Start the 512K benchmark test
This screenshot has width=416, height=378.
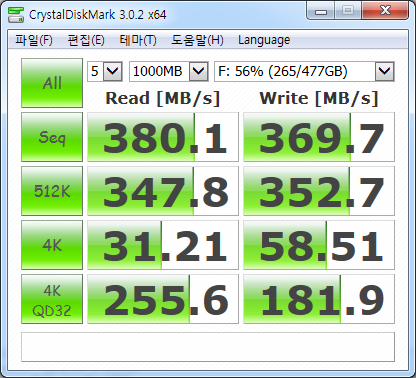(52, 191)
